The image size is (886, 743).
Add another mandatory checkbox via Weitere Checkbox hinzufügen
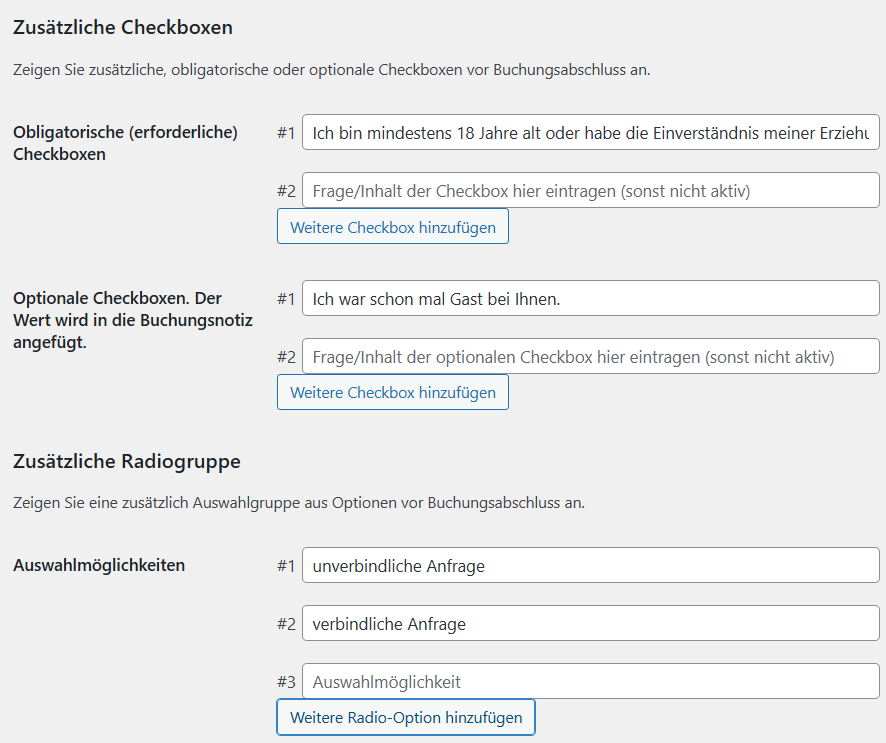pos(392,227)
